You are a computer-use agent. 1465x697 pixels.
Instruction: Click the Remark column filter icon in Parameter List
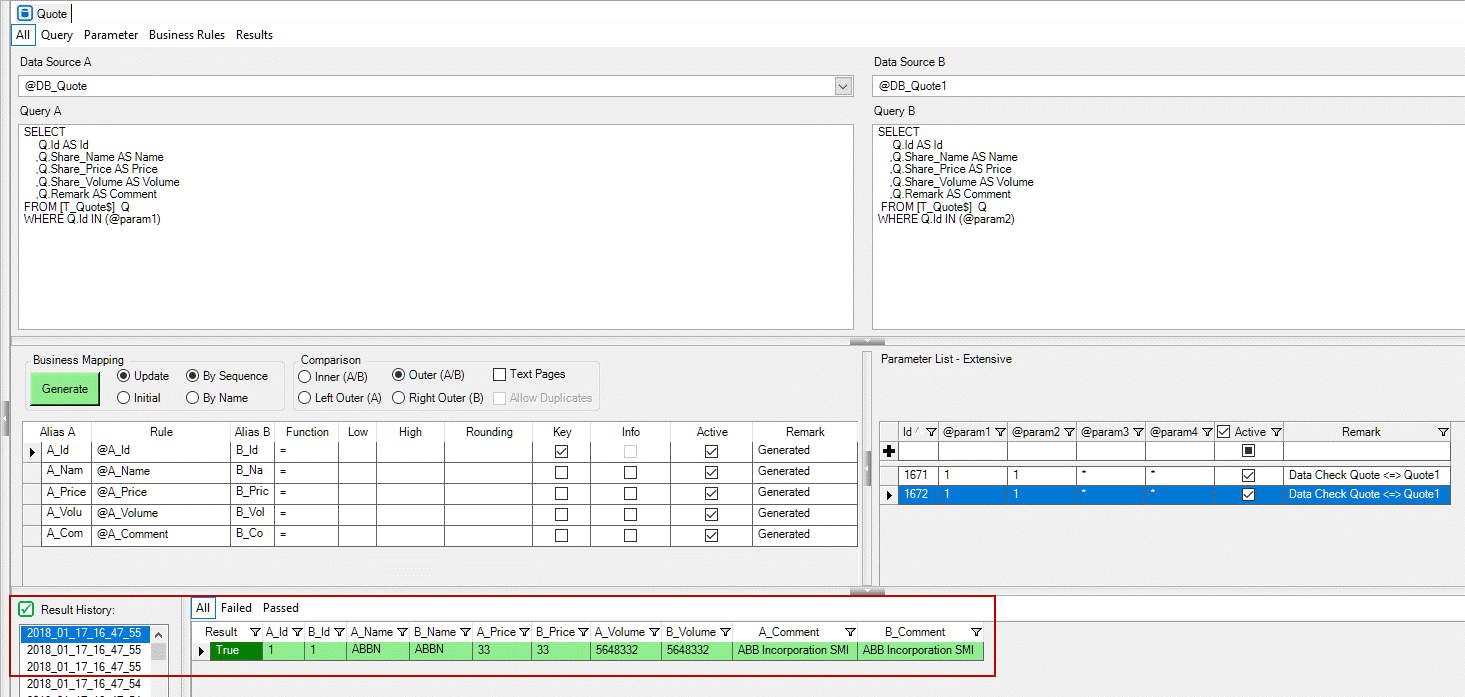pyautogui.click(x=1442, y=432)
